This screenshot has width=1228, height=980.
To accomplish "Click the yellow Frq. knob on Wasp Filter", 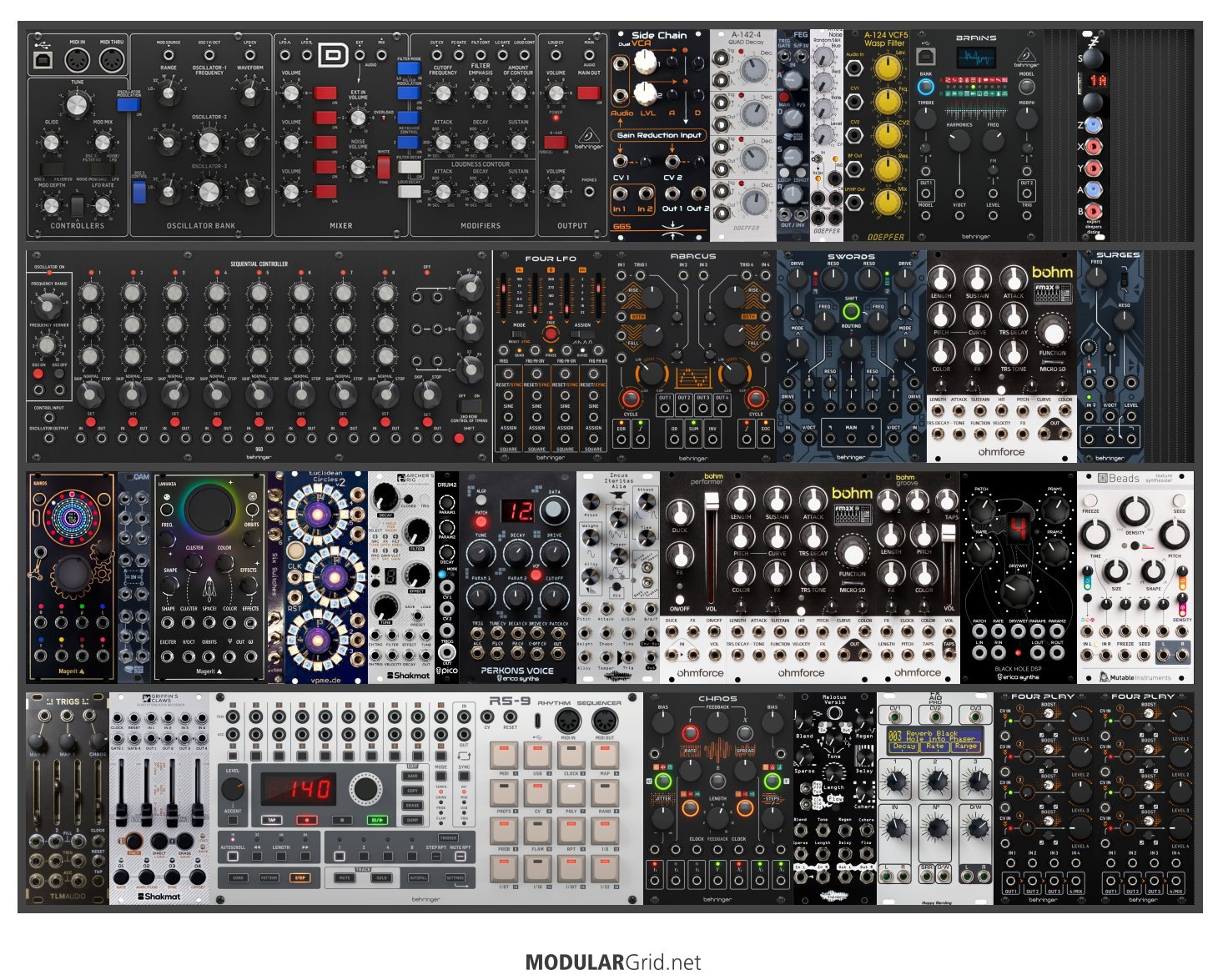I will (x=886, y=101).
